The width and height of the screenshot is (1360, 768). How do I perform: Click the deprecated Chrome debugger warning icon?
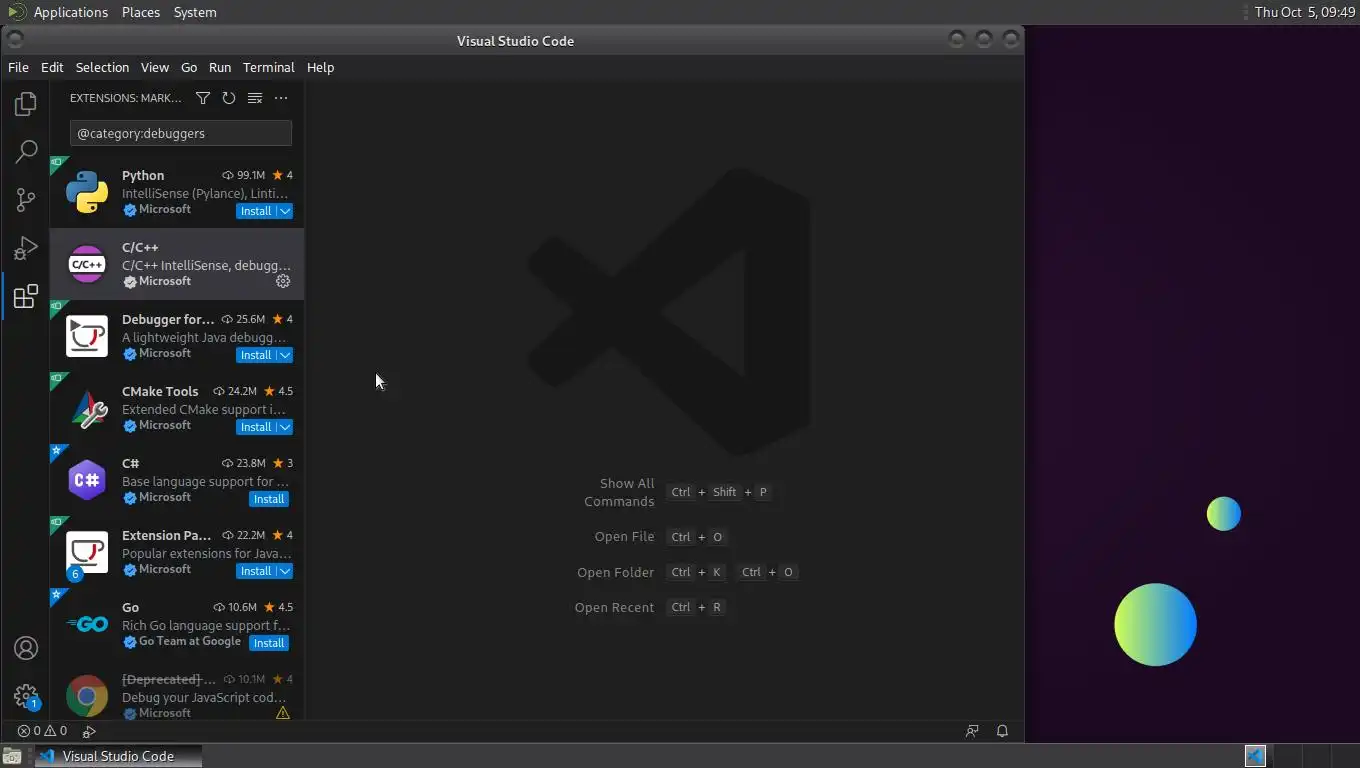pos(283,713)
